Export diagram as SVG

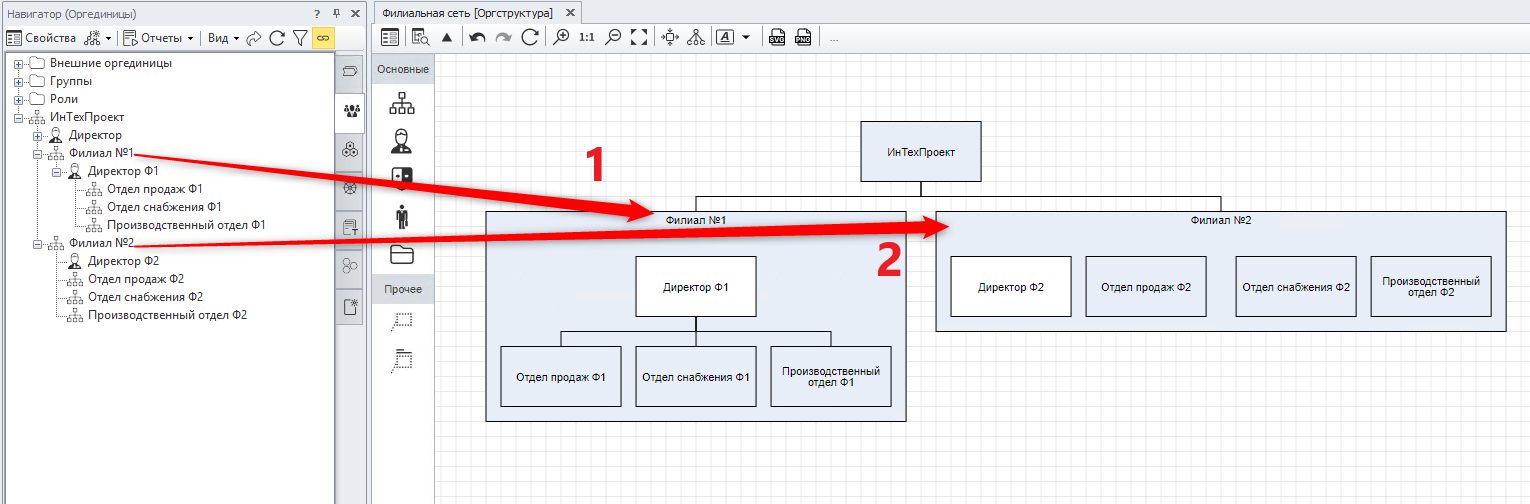(x=777, y=37)
